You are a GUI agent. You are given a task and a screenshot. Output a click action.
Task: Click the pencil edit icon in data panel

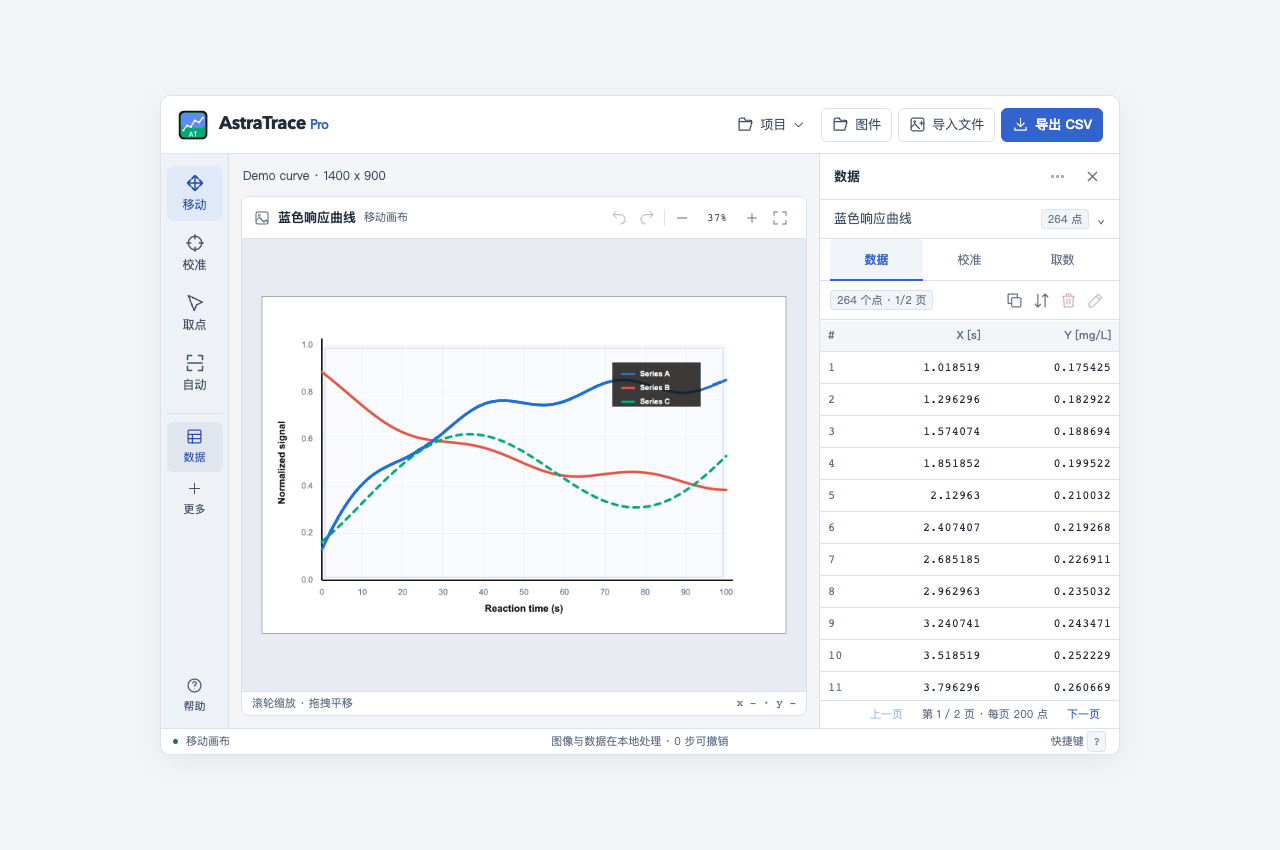pos(1095,300)
